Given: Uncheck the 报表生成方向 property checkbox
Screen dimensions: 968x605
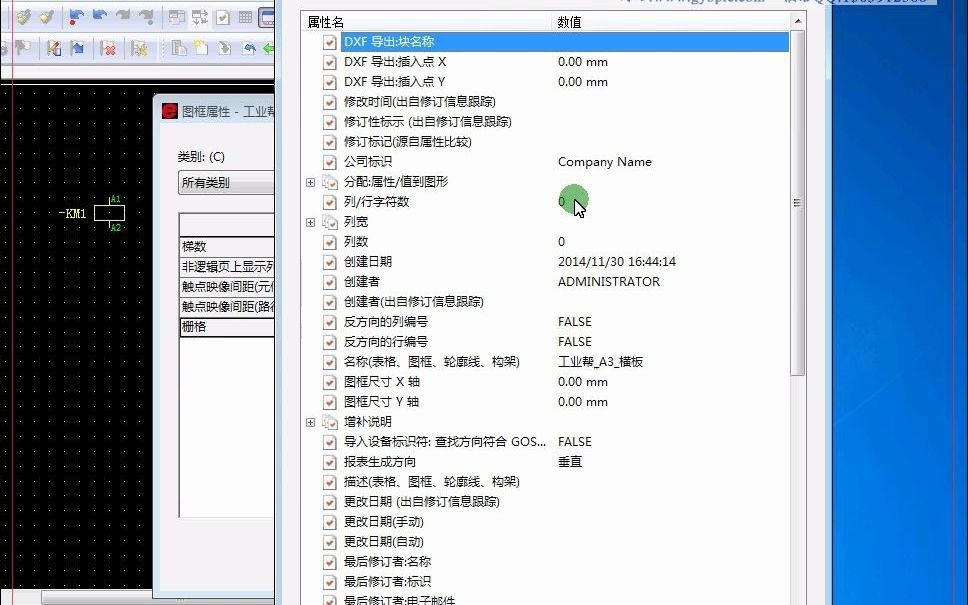Looking at the screenshot, I should point(330,461).
